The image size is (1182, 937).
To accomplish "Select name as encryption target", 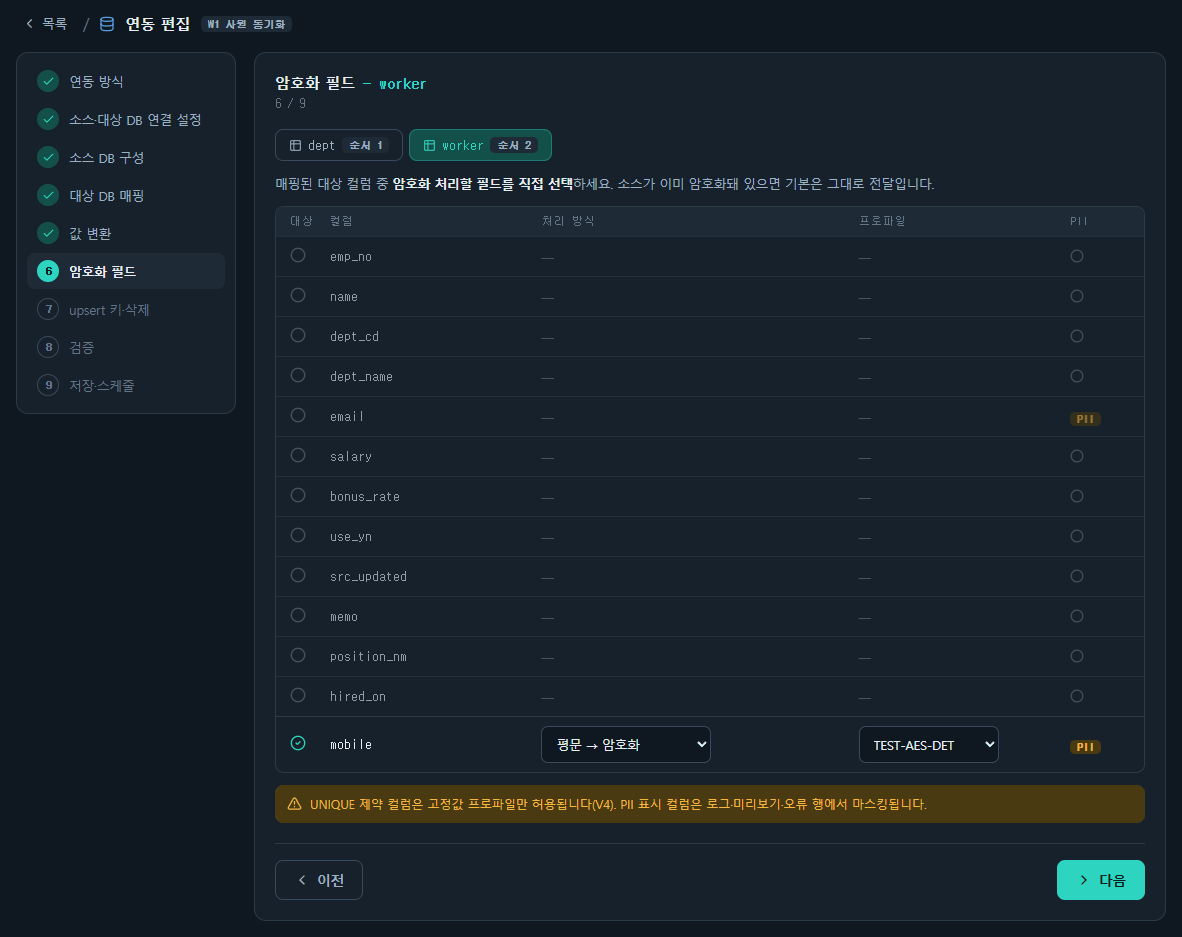I will pos(298,295).
